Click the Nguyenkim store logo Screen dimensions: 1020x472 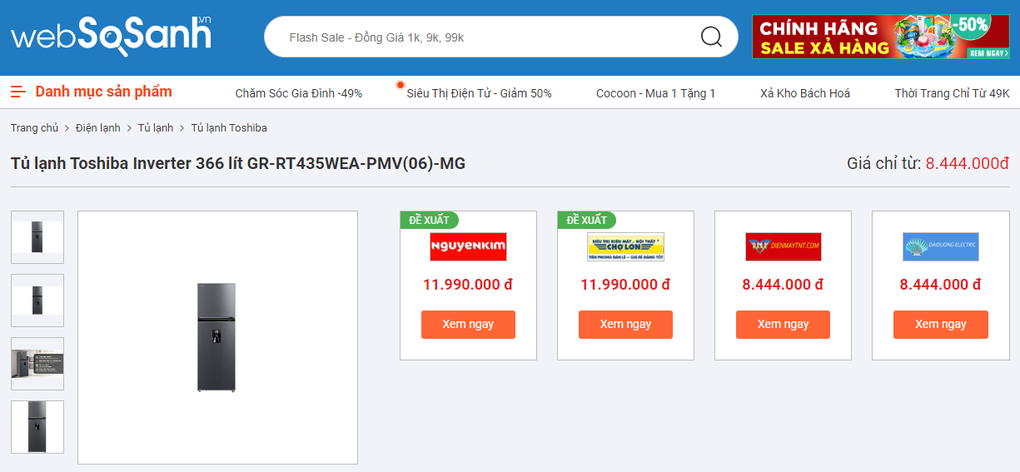(468, 247)
